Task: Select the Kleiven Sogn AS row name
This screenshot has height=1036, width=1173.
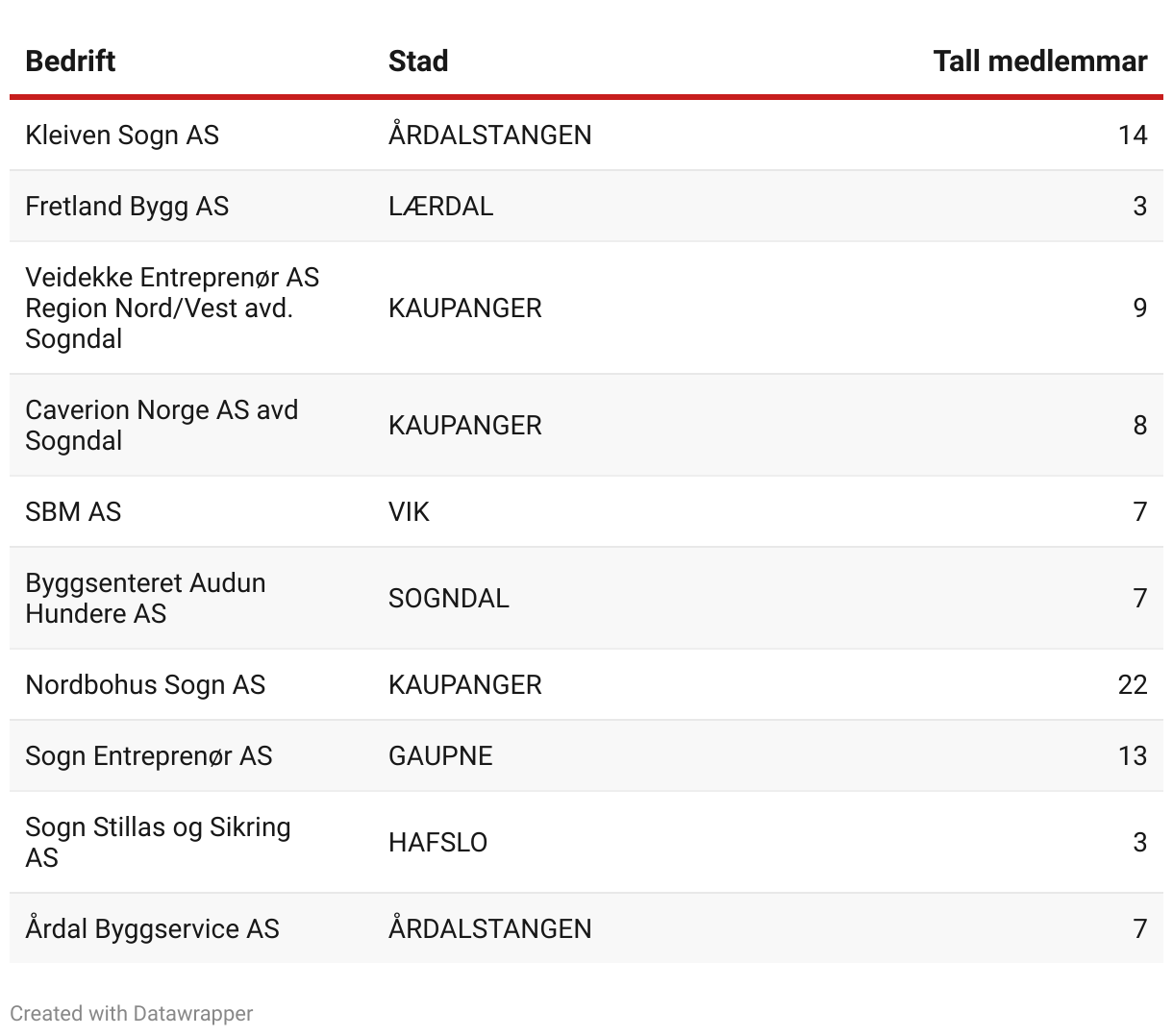Action: 122,135
